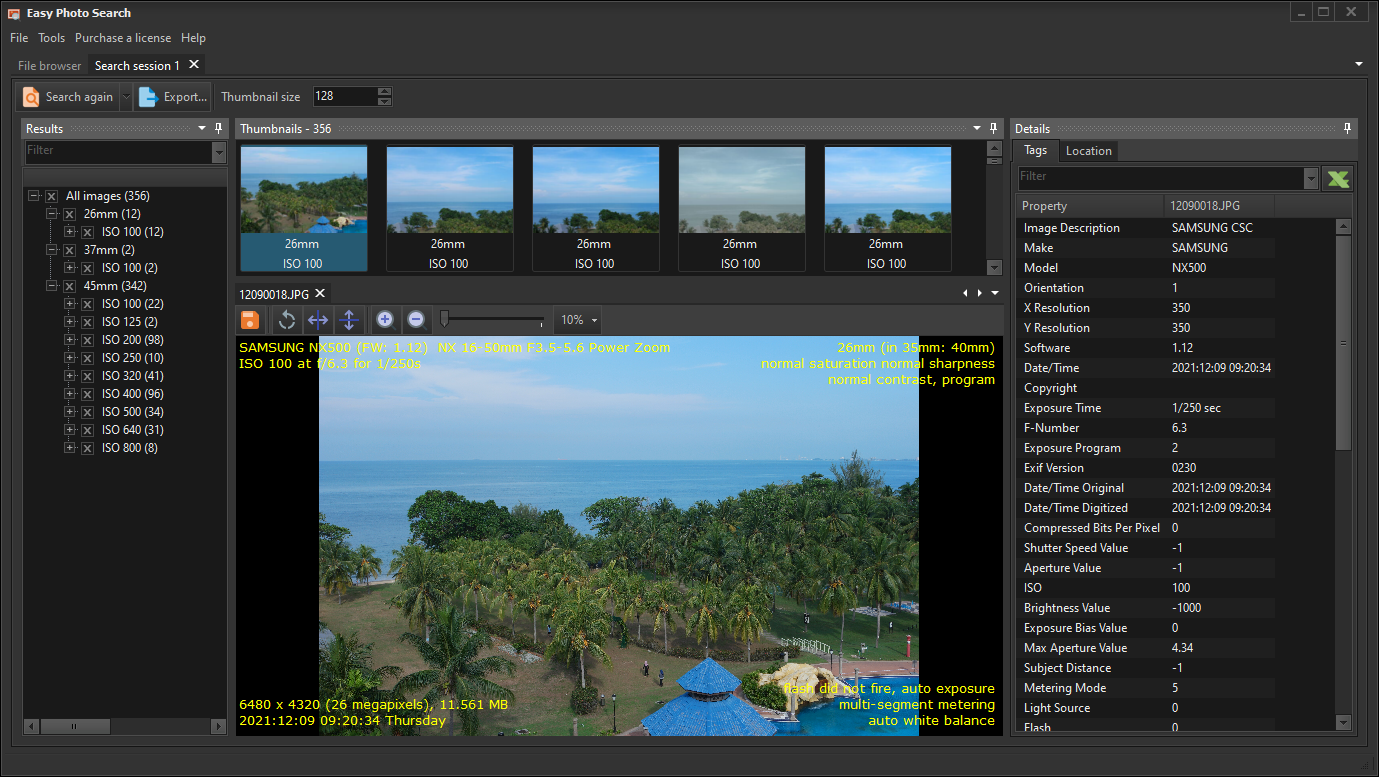This screenshot has width=1379, height=777.
Task: Expand the ISO 400 (96) tree node
Action: (70, 394)
